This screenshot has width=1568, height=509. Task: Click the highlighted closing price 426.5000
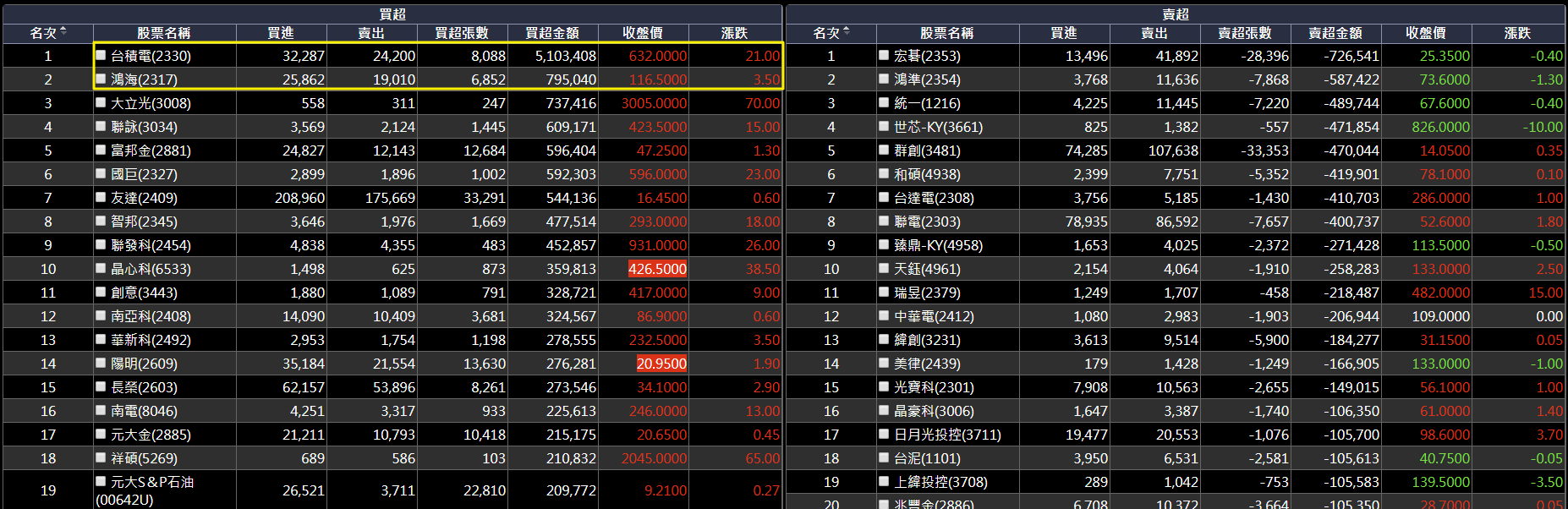click(x=657, y=269)
